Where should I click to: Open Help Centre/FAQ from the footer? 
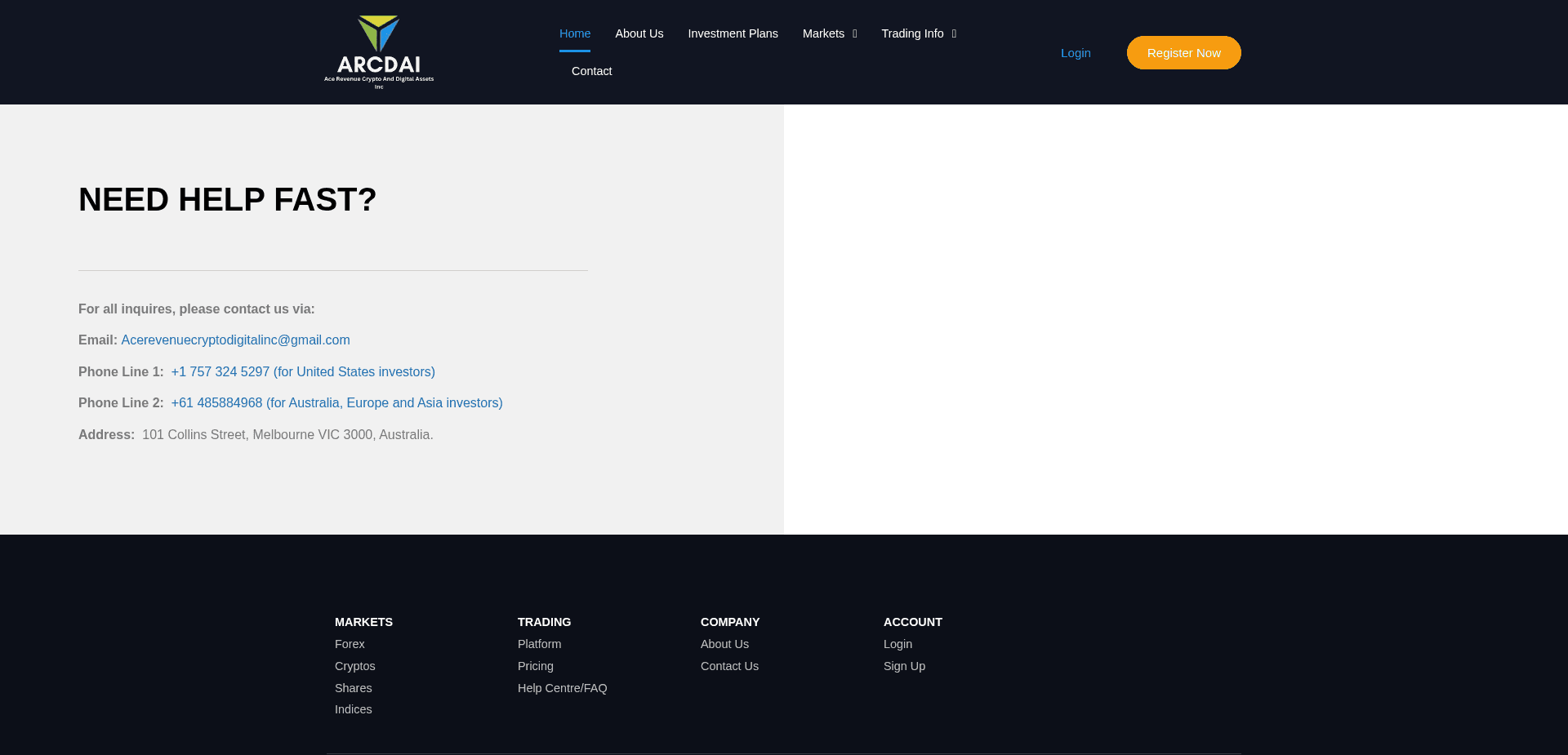(562, 688)
